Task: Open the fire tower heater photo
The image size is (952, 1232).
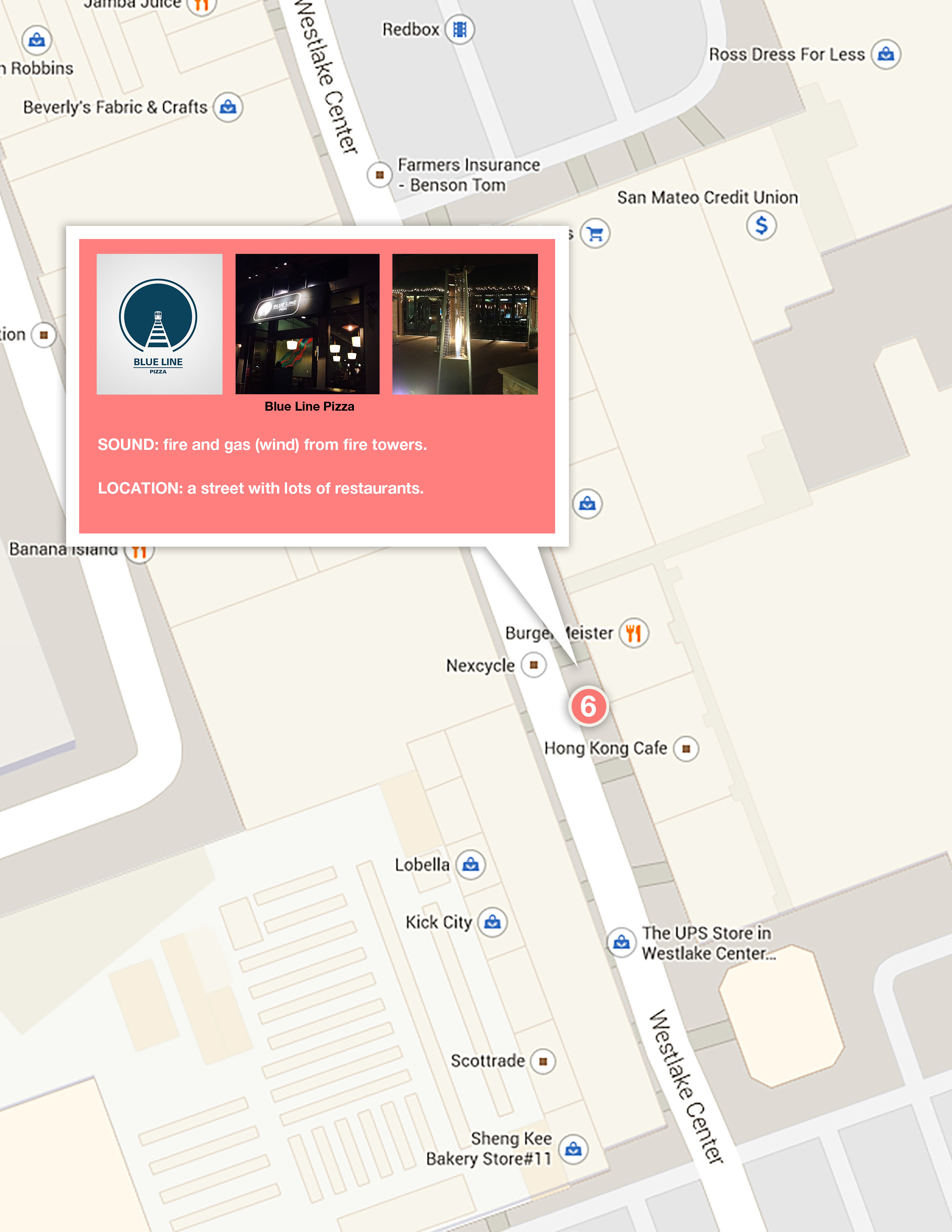Action: [465, 324]
